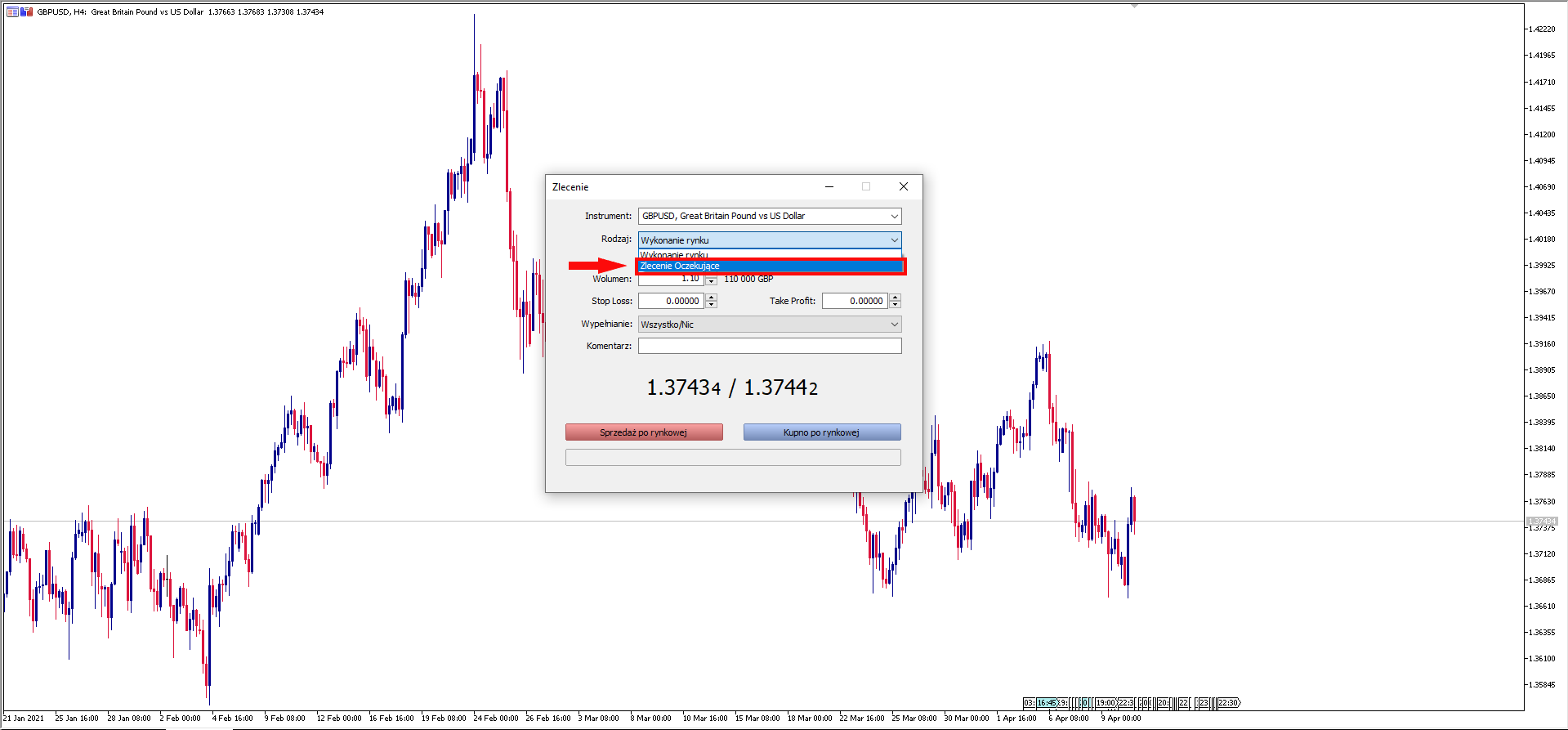Click the current price label on axis
Viewport: 1568px width, 730px height.
pyautogui.click(x=1543, y=522)
